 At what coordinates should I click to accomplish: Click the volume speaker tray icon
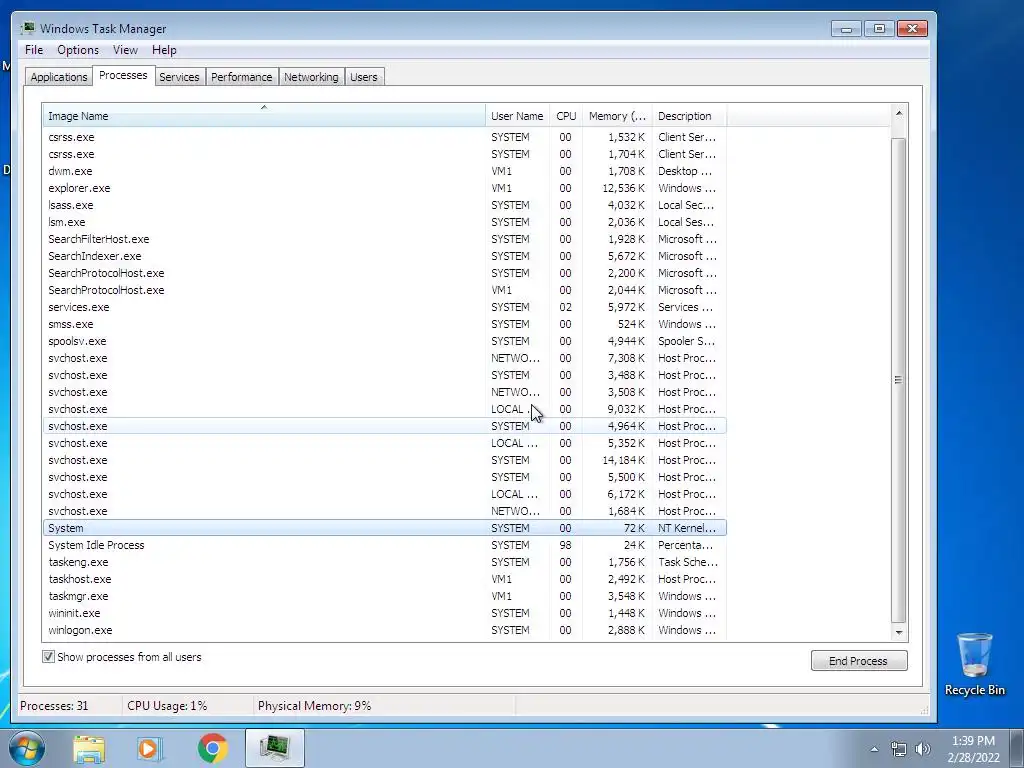(x=923, y=749)
